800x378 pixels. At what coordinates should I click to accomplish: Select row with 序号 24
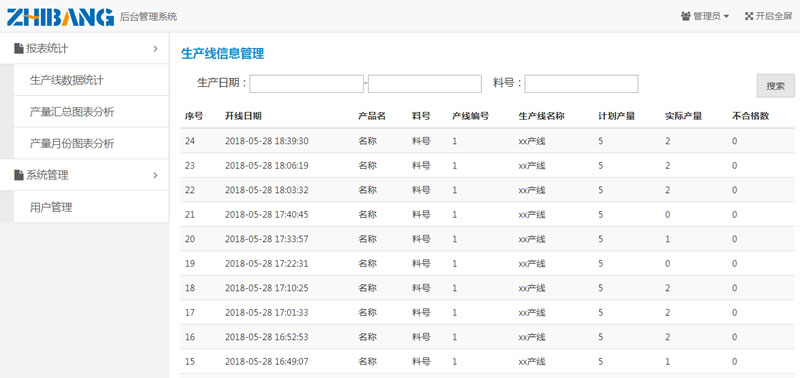click(x=487, y=141)
